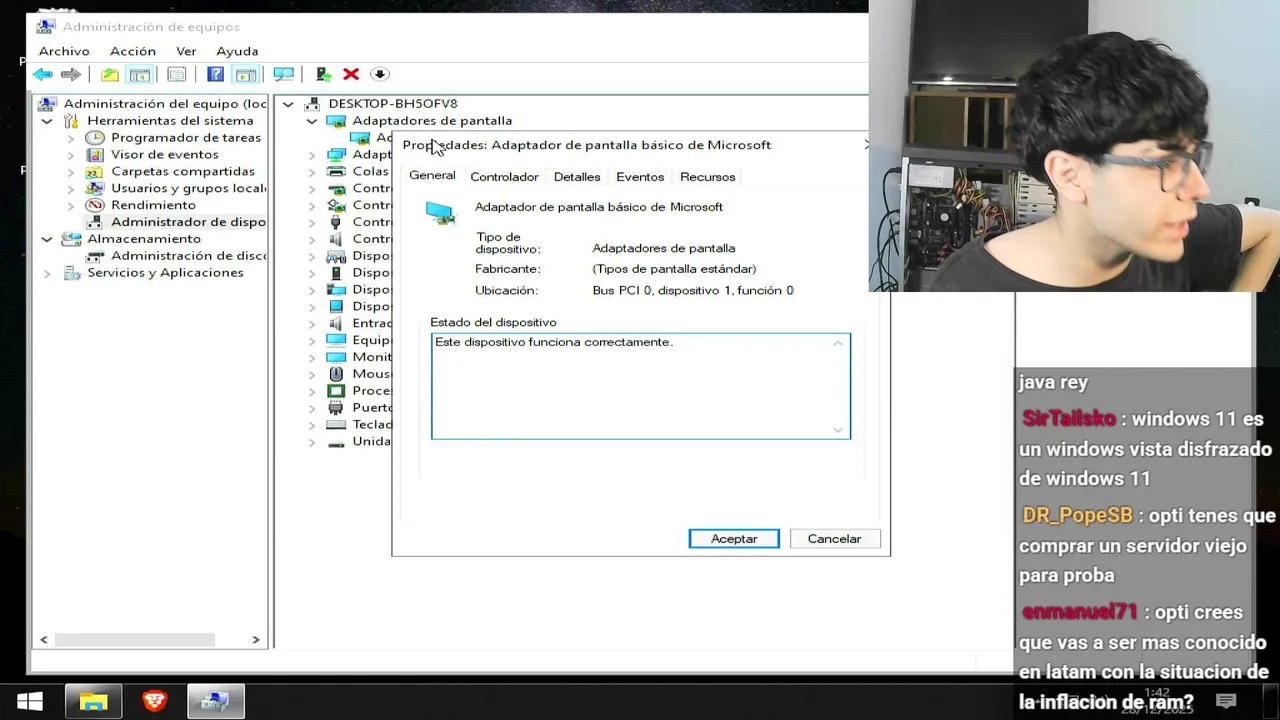Click left tree scrollbar right arrow
This screenshot has height=720, width=1280.
255,640
